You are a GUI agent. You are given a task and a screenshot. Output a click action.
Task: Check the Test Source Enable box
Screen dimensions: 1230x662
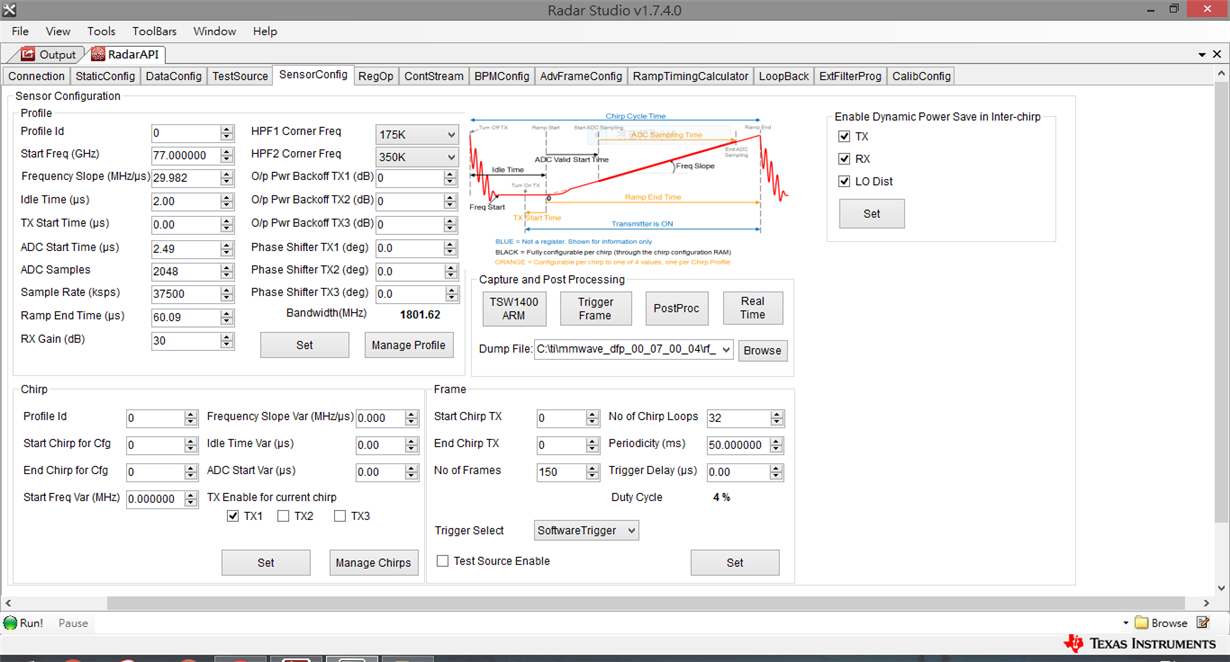pos(443,561)
